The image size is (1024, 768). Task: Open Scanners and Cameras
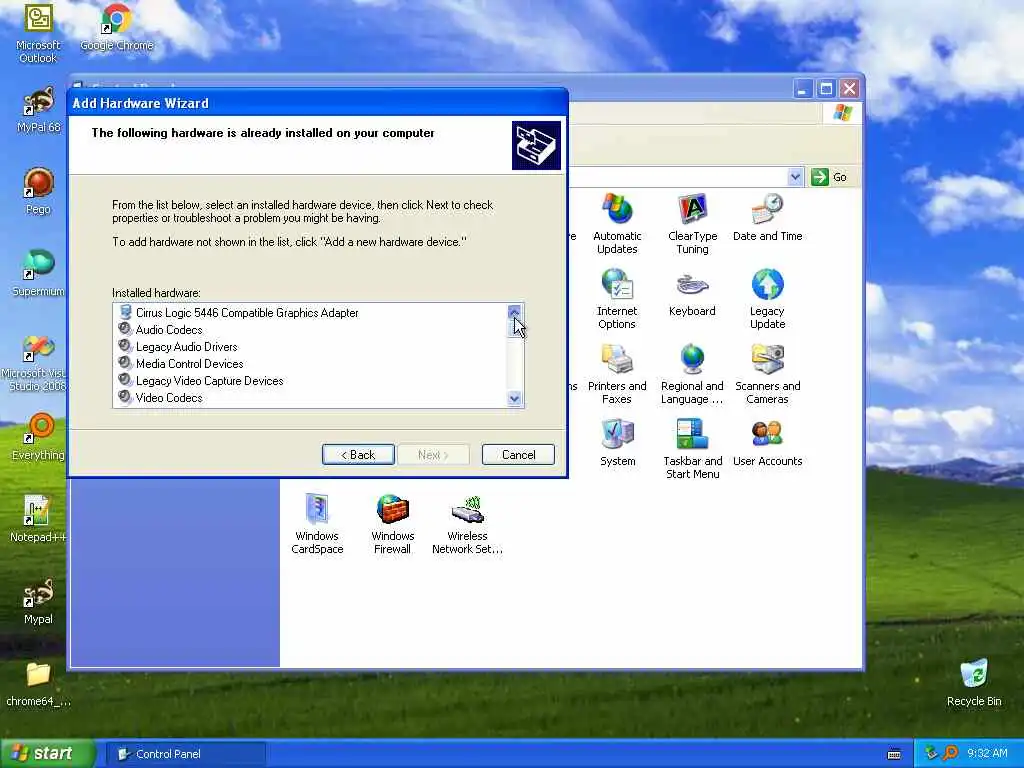[767, 374]
